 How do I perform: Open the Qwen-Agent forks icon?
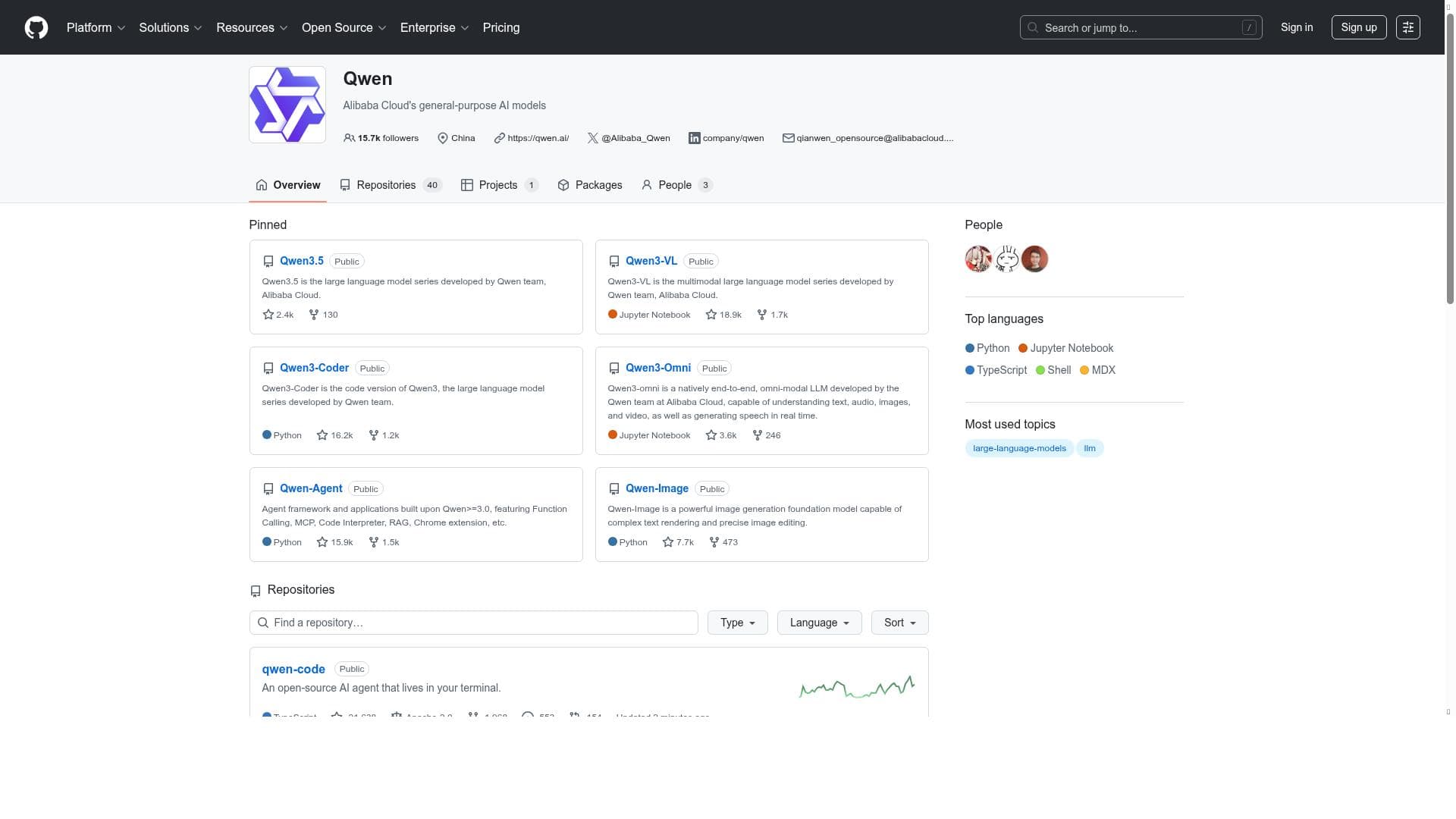pos(373,542)
